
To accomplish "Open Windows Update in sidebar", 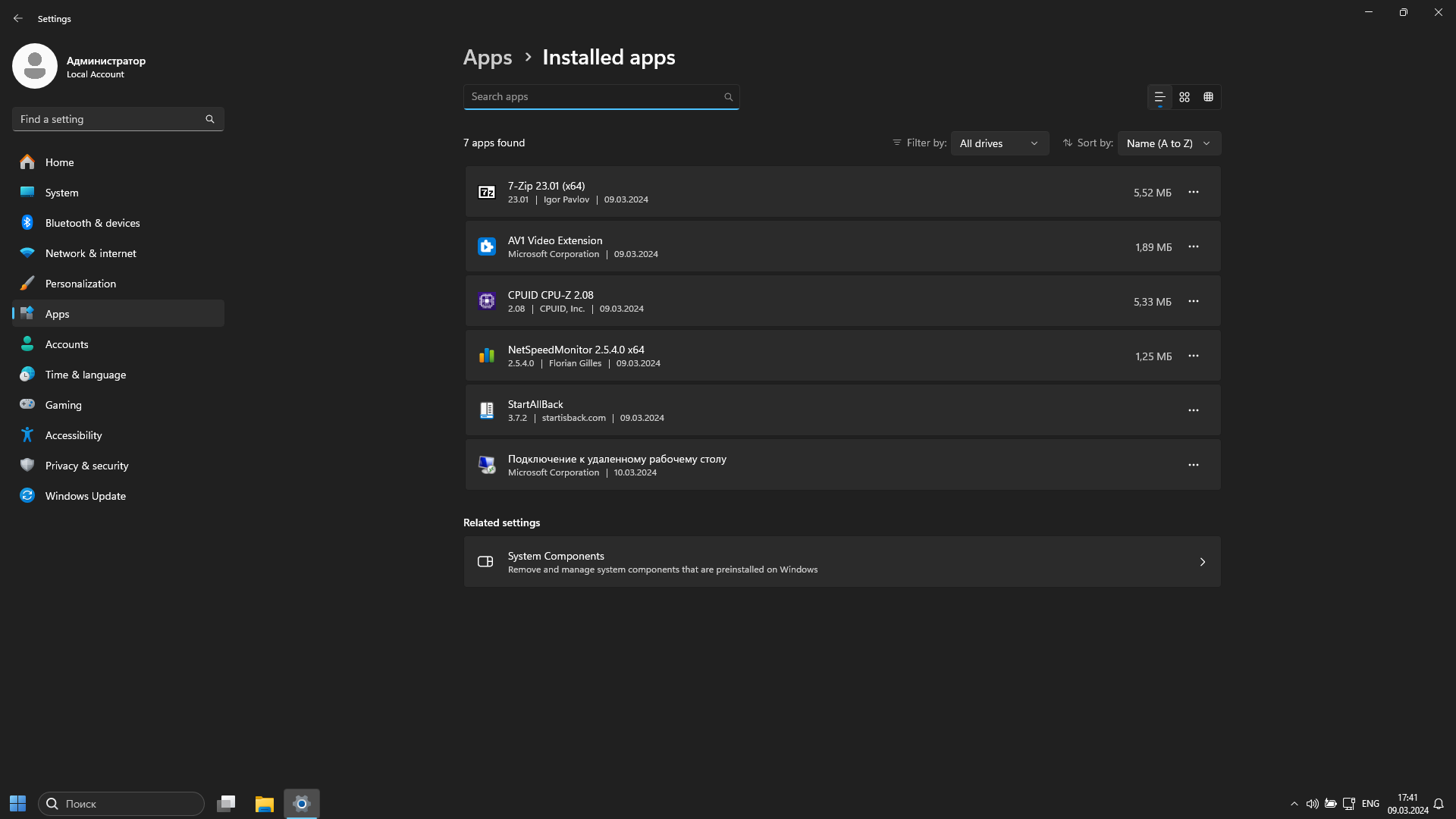I will (85, 496).
